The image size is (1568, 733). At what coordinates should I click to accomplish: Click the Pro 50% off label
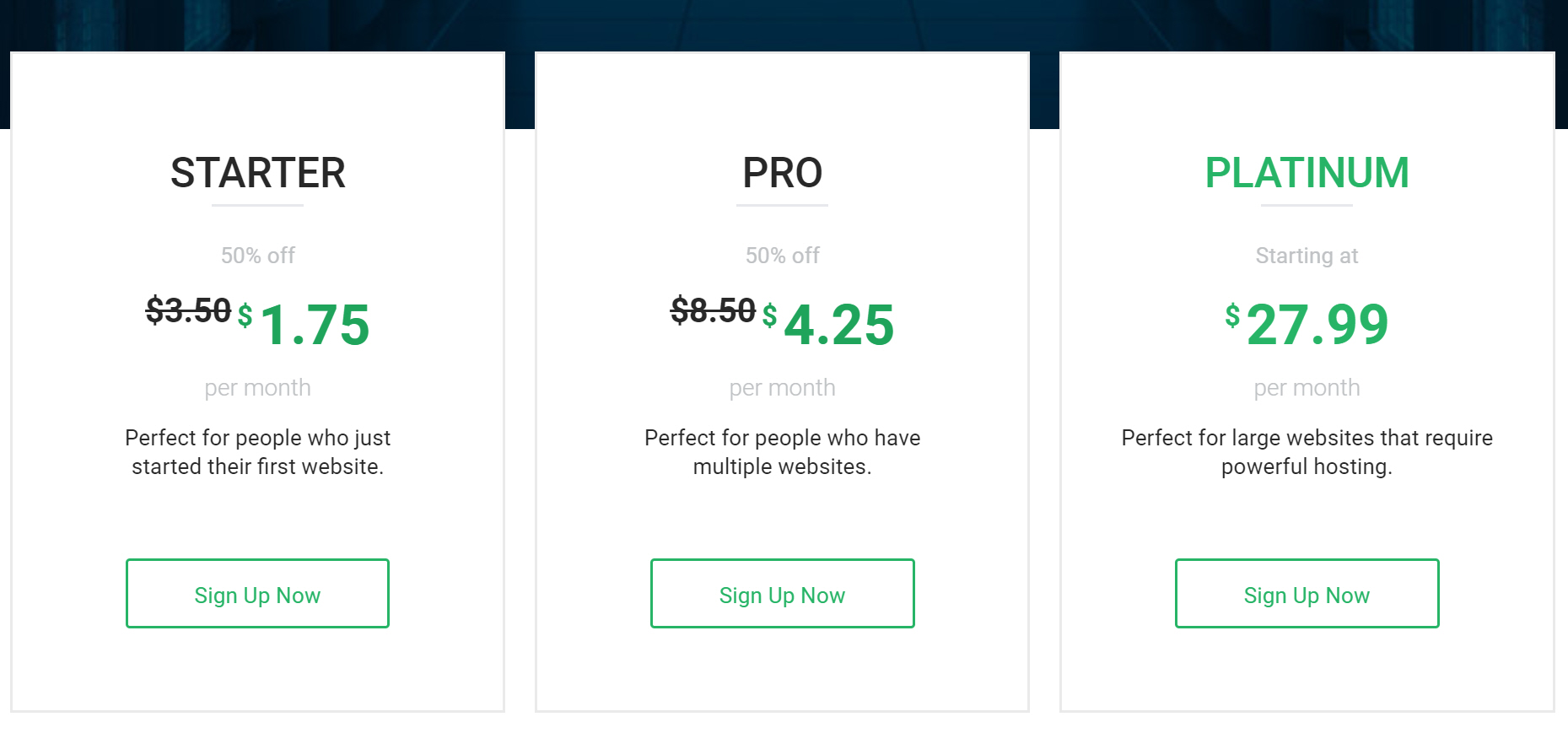click(x=781, y=256)
